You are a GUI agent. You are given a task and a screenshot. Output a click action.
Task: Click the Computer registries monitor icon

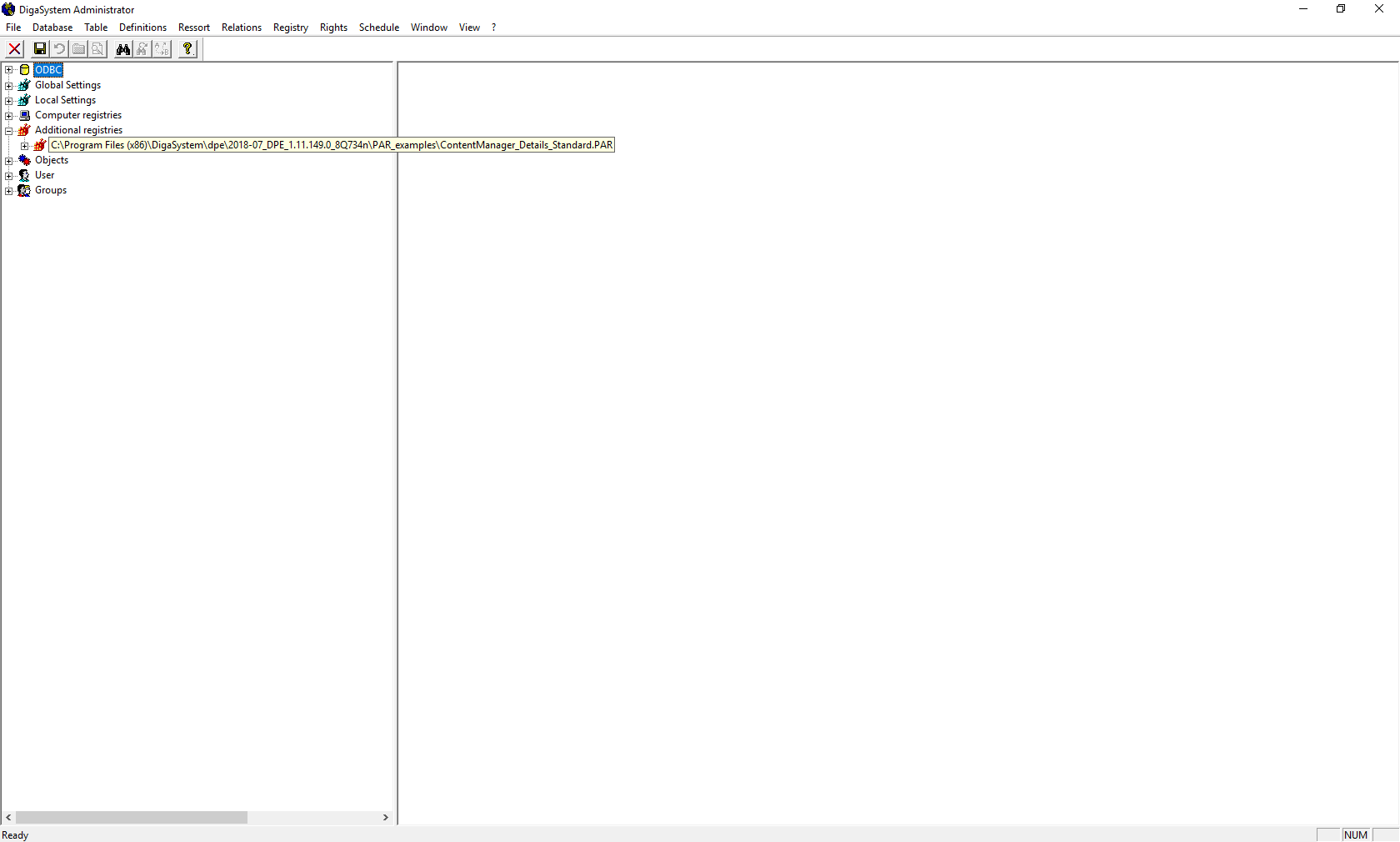click(x=25, y=115)
